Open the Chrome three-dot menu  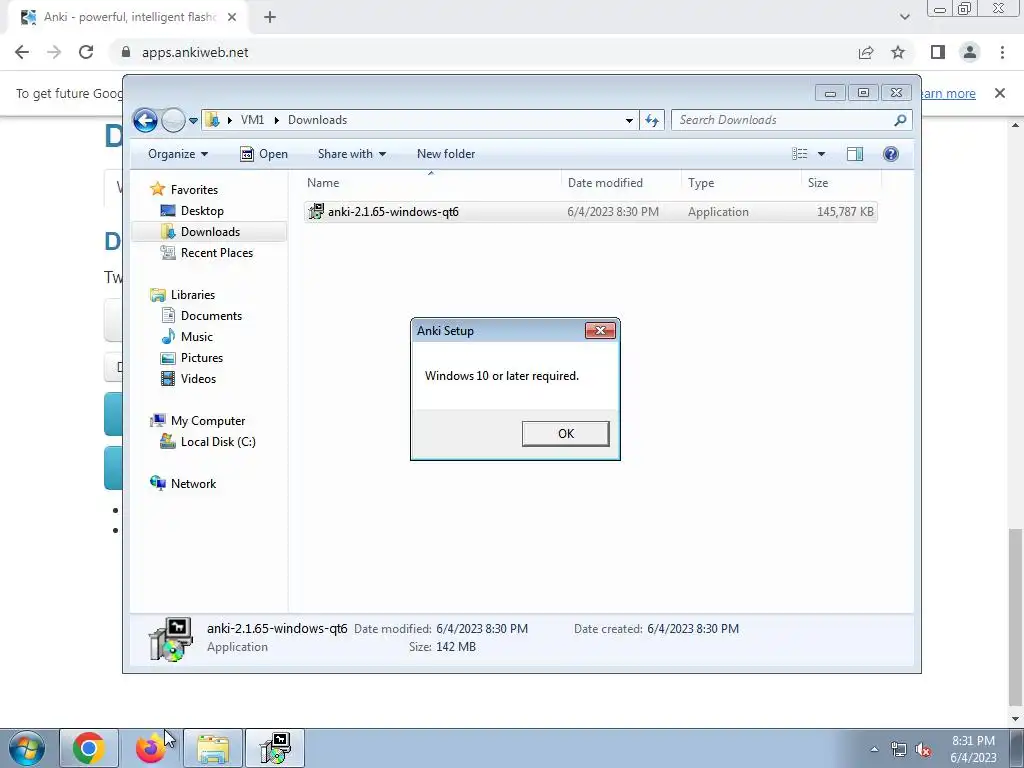point(1002,52)
